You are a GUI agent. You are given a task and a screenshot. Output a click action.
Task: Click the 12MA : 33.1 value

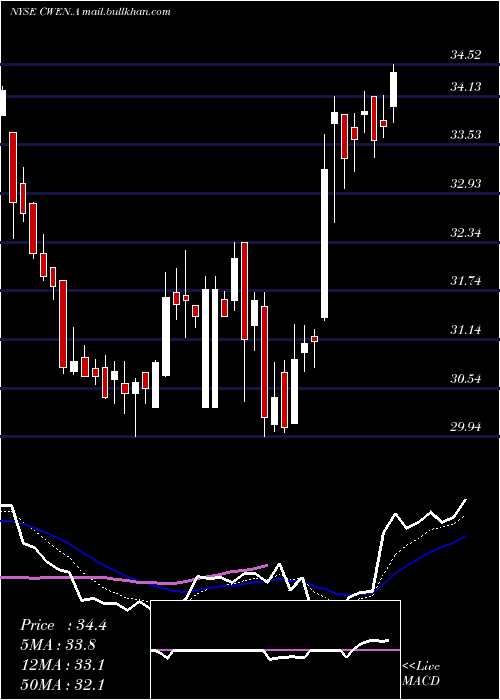tap(62, 665)
